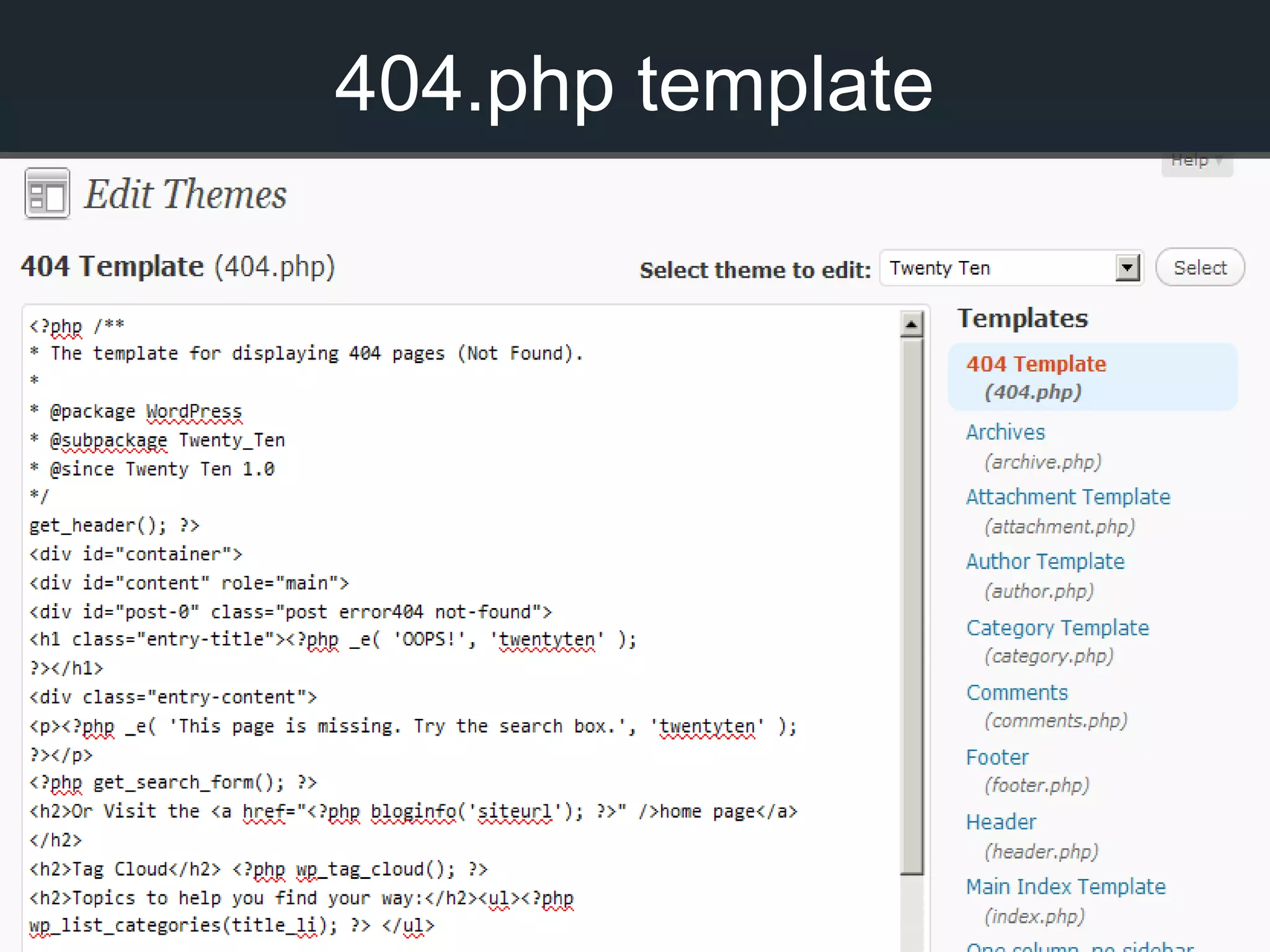This screenshot has width=1270, height=952.
Task: Open the Main Index Template link
Action: point(1065,886)
